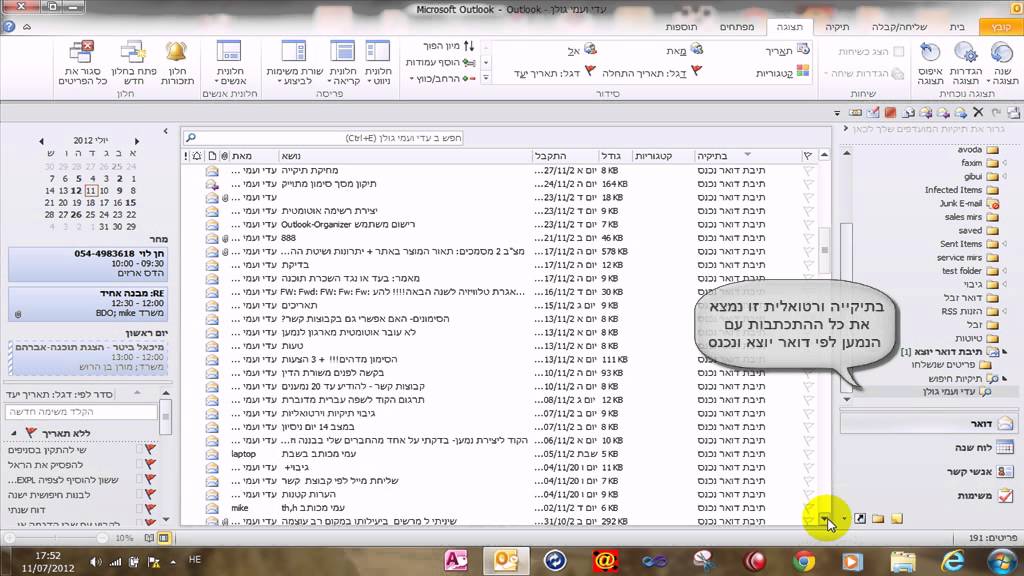Select the Junk E-mail folder
This screenshot has height=576, width=1024.
968,203
